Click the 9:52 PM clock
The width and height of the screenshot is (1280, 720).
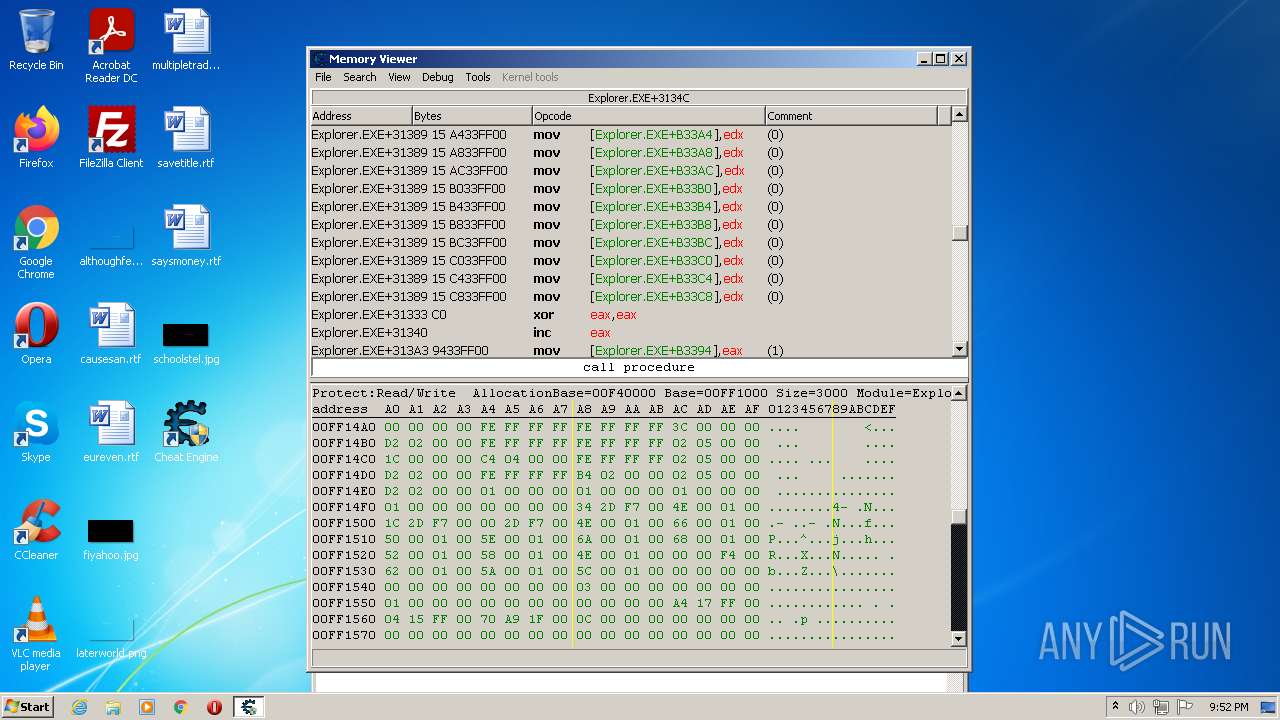pos(1228,707)
